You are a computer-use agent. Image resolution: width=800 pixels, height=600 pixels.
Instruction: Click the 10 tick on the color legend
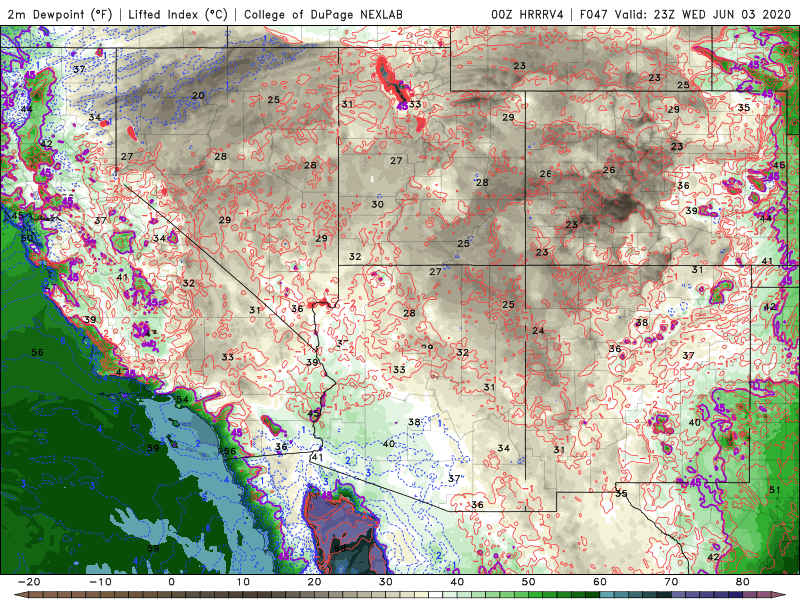click(x=243, y=582)
